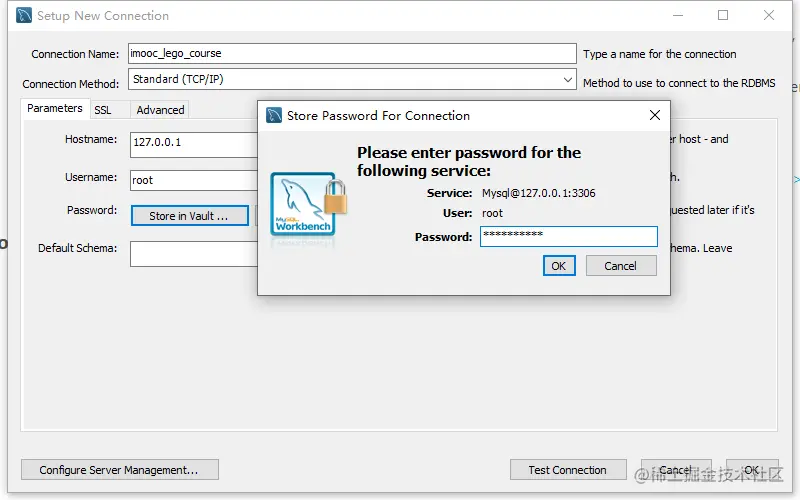
Task: Switch to the Advanced tab
Action: coord(160,110)
